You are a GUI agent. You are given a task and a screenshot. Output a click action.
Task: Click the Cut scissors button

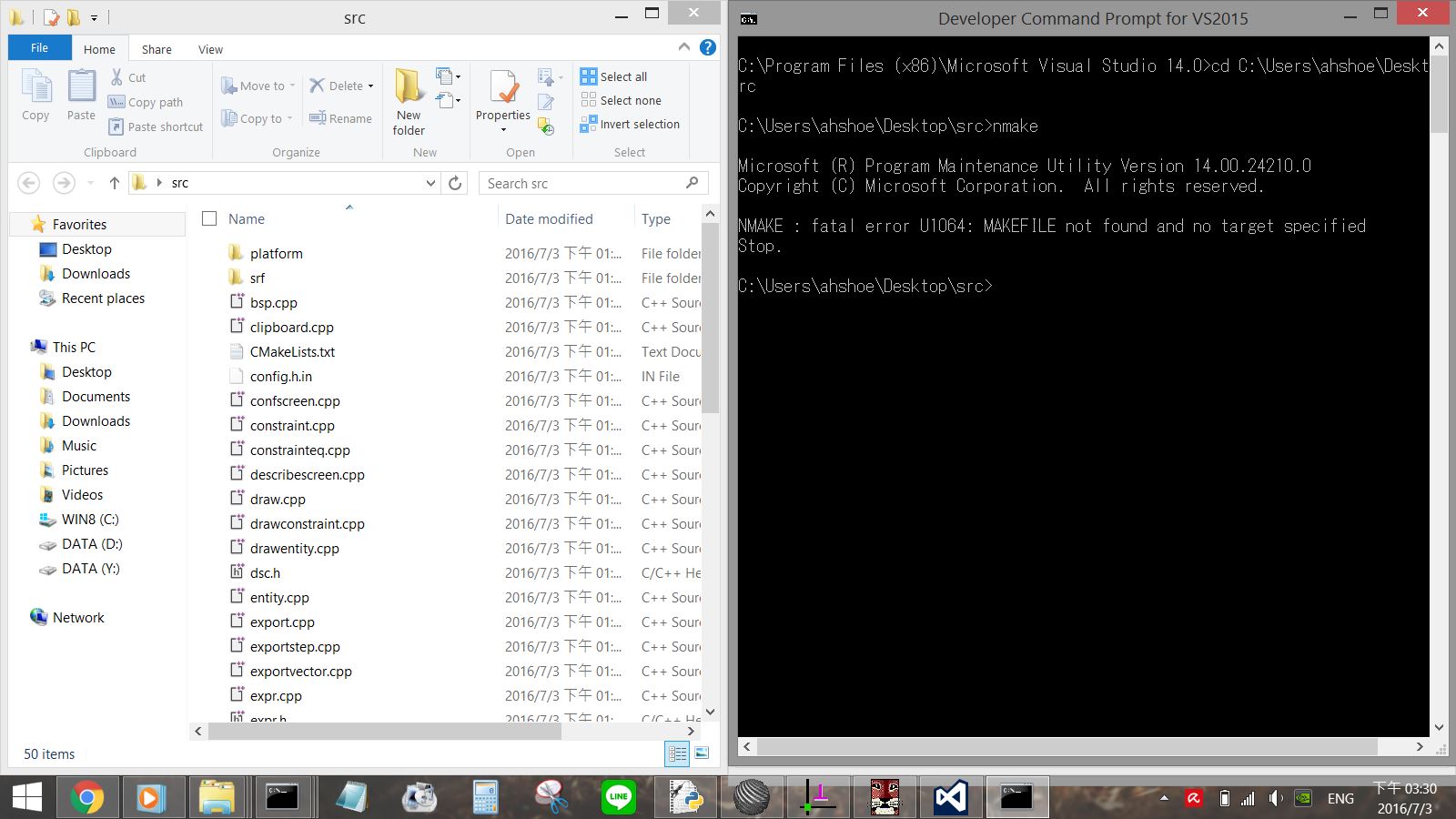pyautogui.click(x=127, y=77)
